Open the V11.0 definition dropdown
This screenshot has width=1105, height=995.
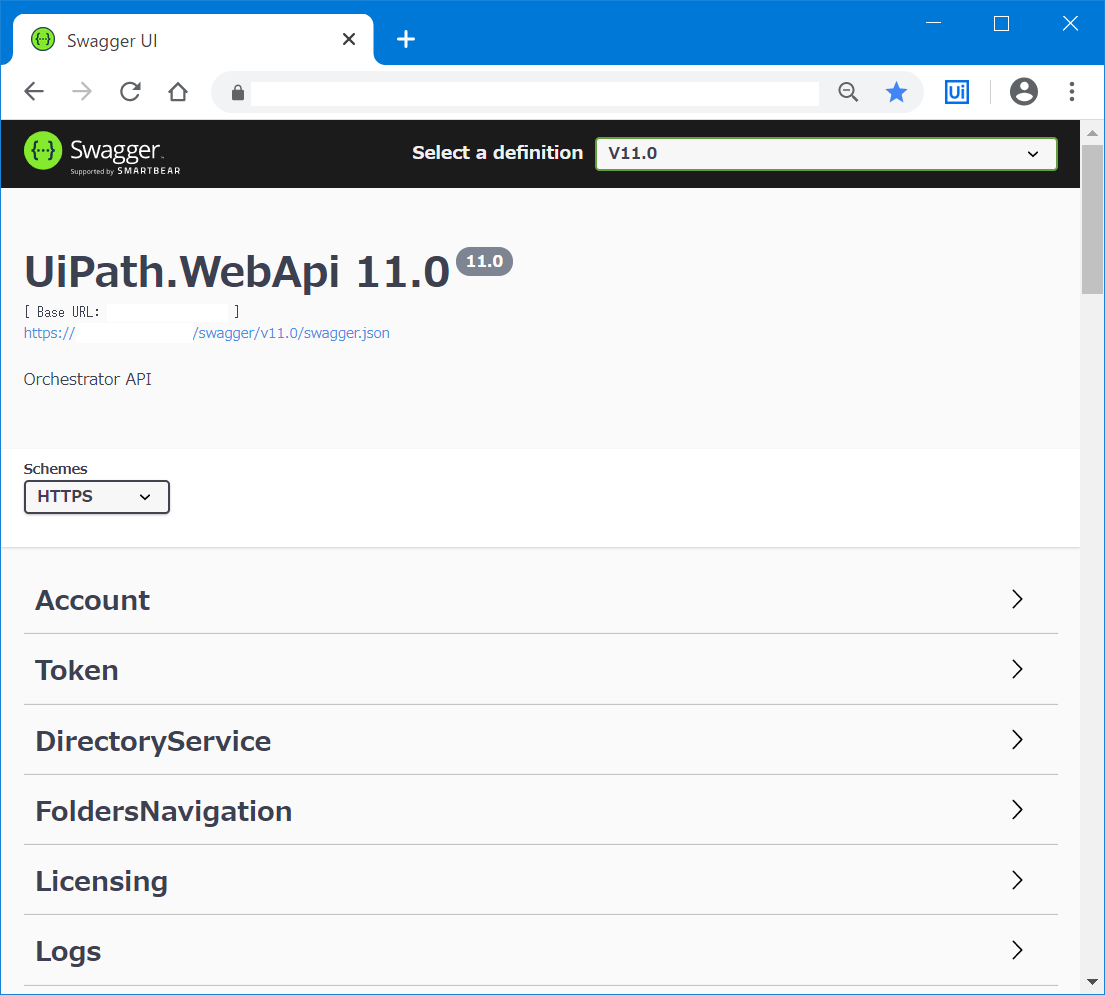826,154
